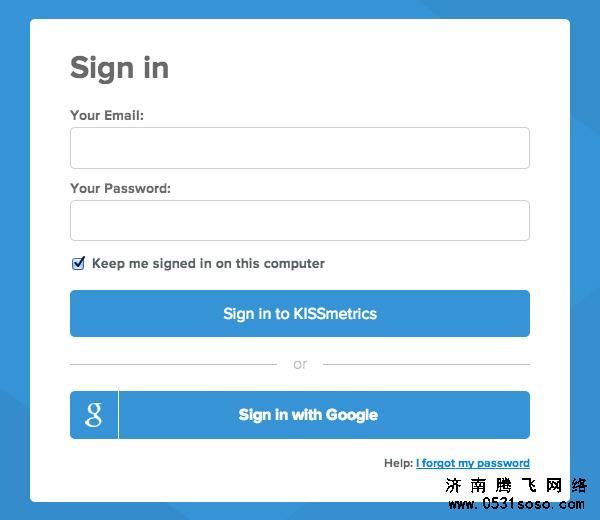The image size is (600, 520).
Task: Focus the Your Email input field
Action: 300,148
